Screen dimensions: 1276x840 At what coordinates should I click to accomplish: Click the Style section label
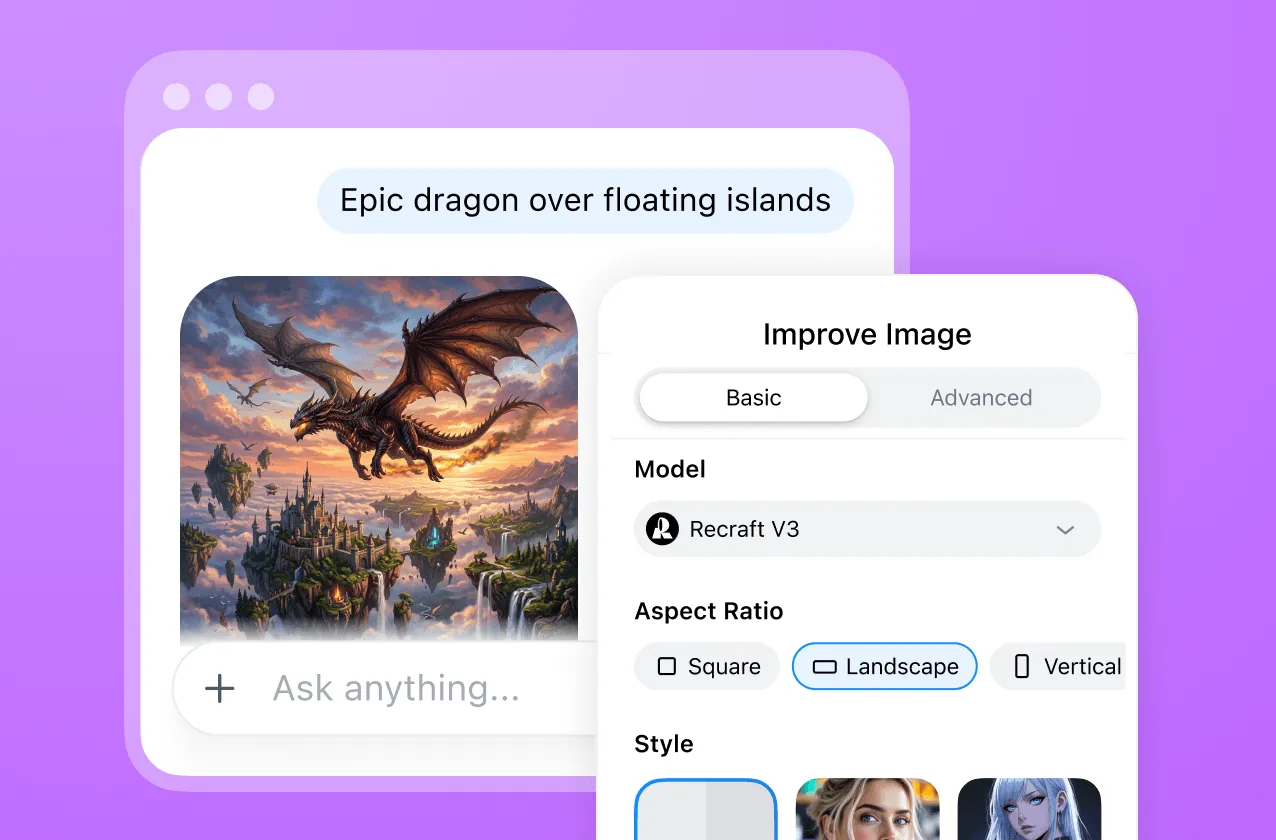664,744
